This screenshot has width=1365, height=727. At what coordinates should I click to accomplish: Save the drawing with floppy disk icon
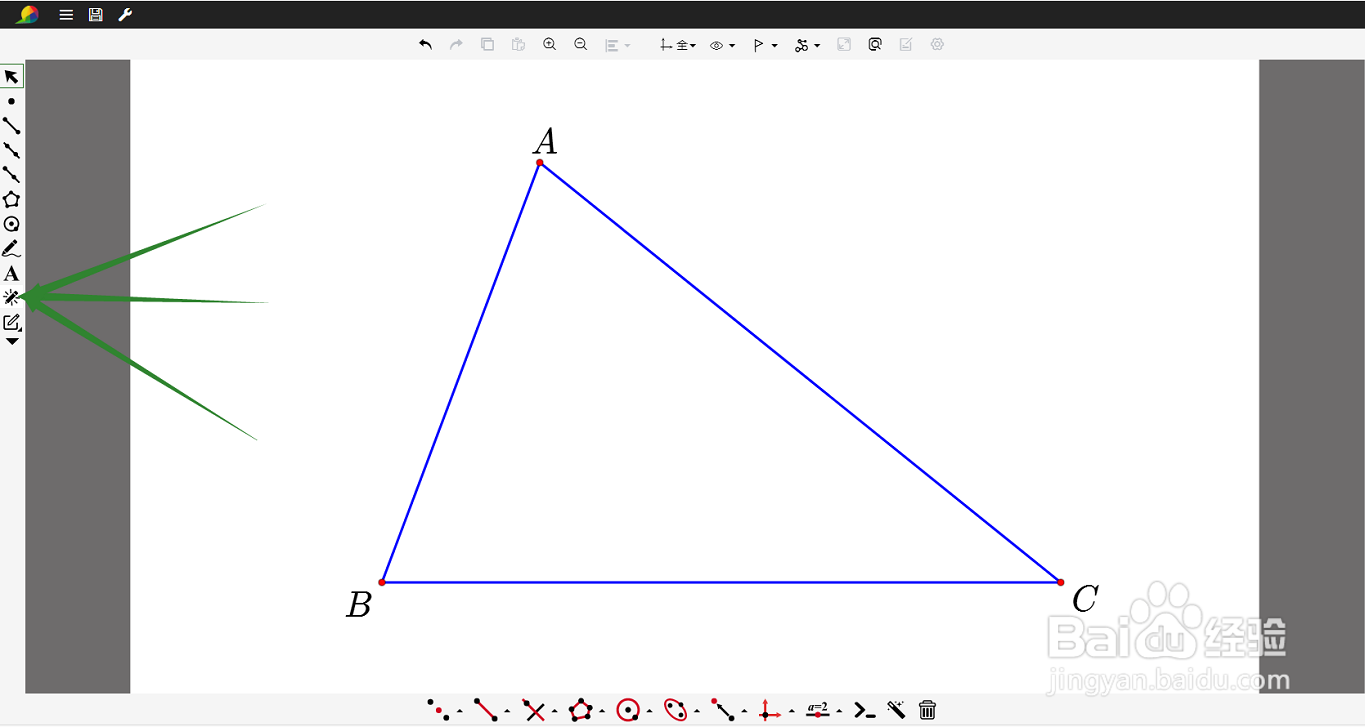[96, 15]
